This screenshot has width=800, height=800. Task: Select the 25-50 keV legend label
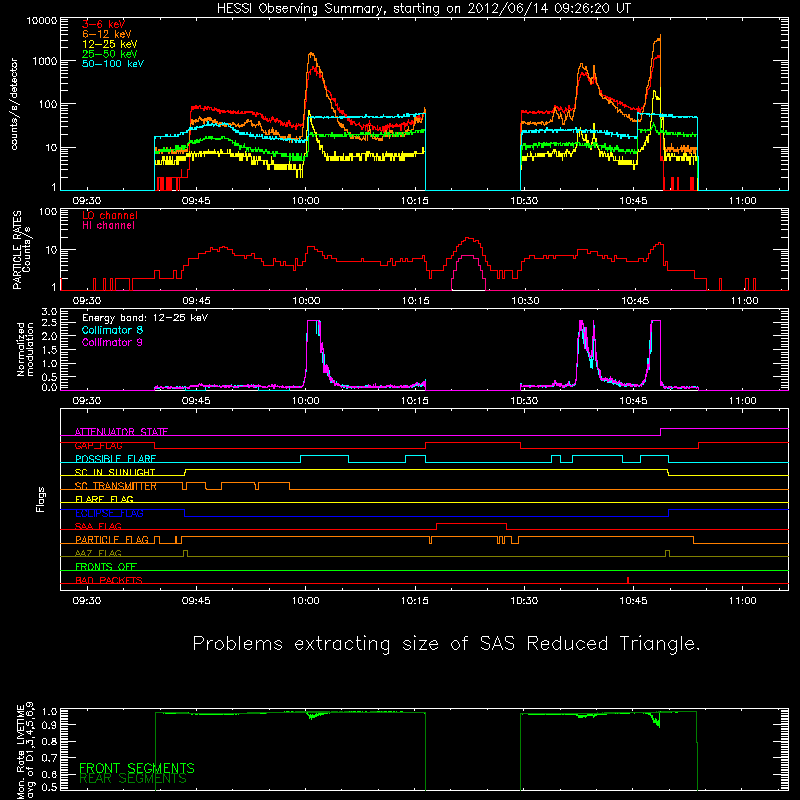click(x=110, y=54)
